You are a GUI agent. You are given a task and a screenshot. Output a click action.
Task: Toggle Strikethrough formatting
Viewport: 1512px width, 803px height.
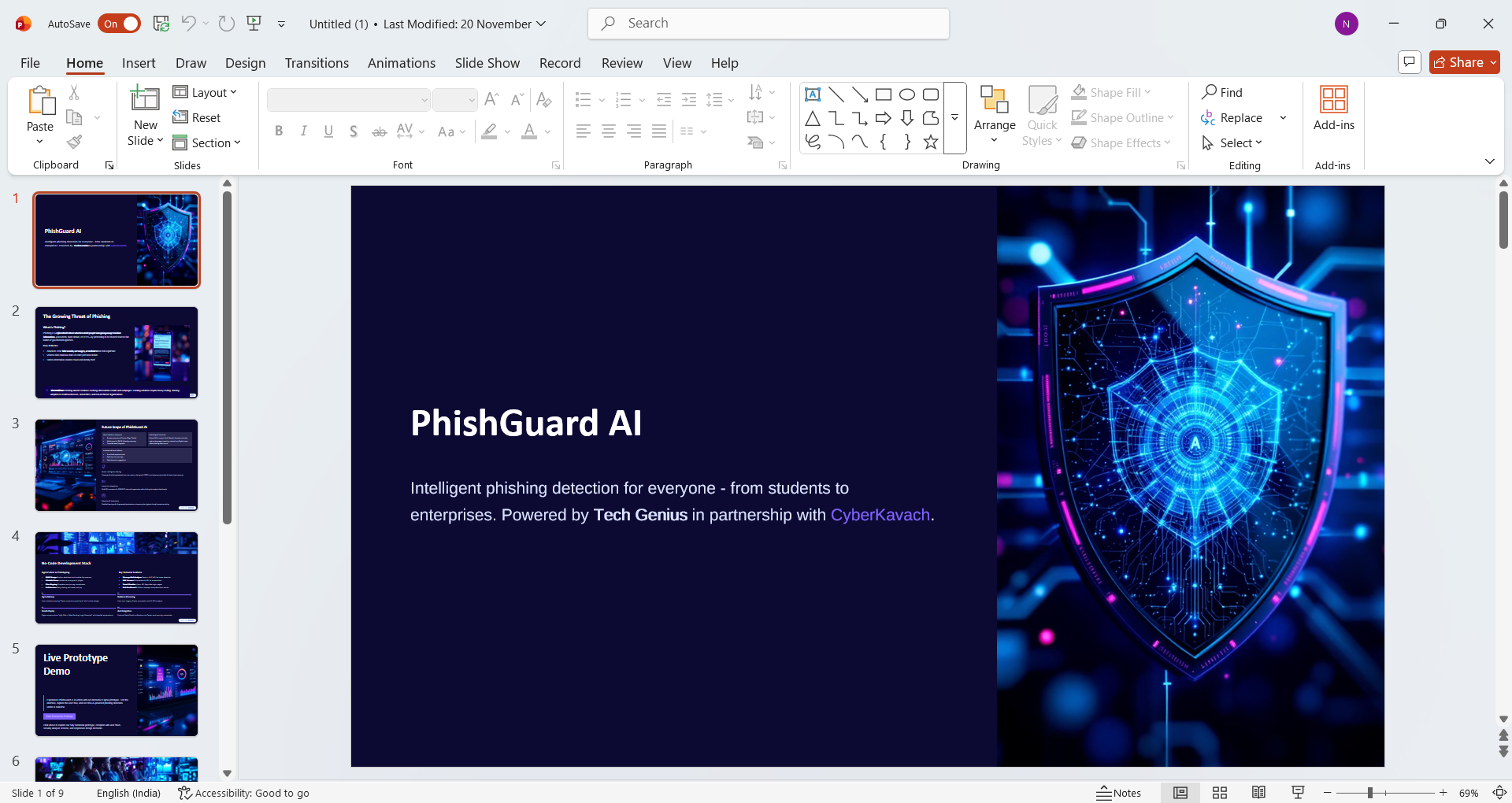click(379, 131)
